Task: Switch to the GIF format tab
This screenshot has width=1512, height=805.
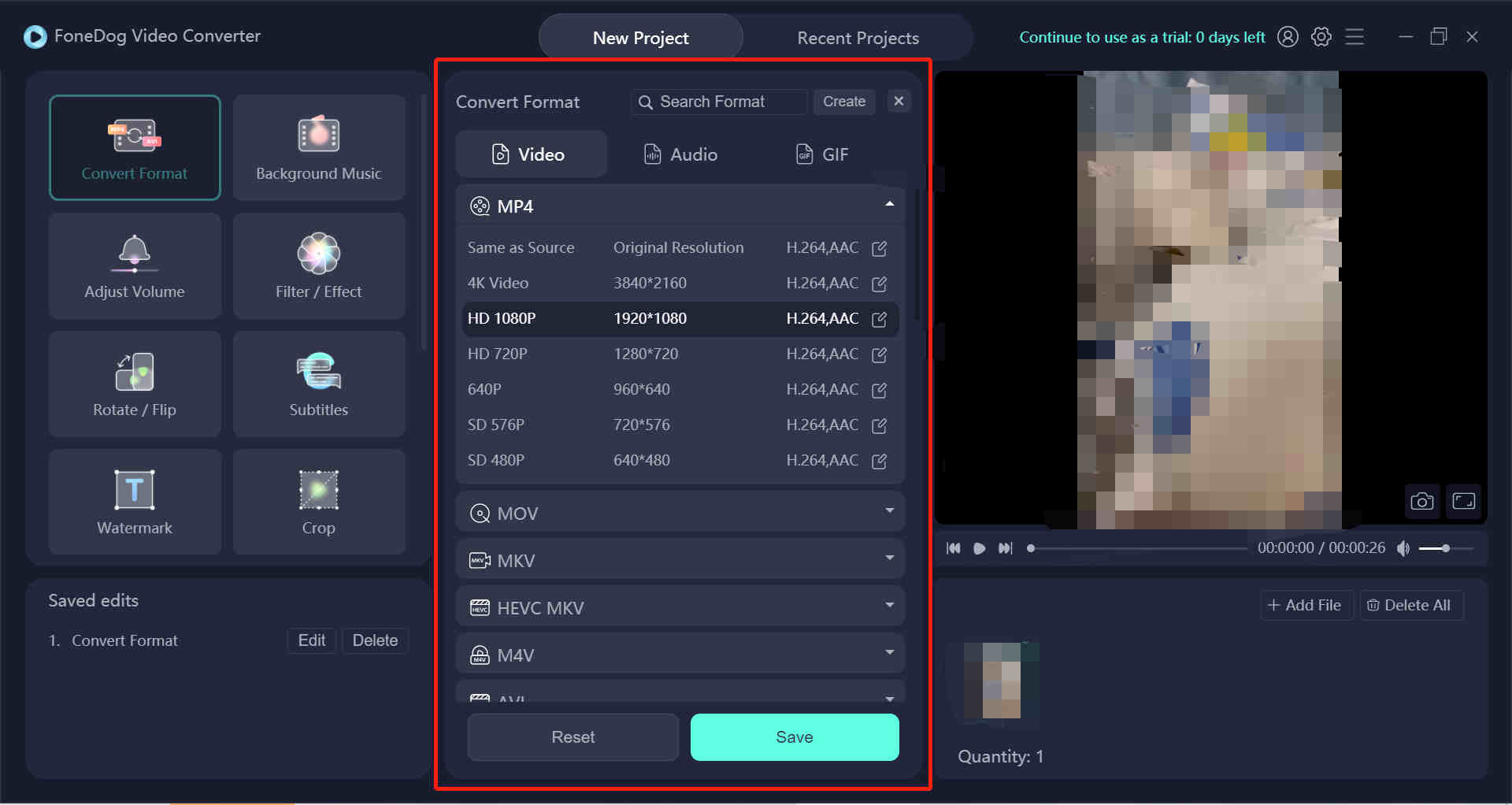Action: (x=822, y=154)
